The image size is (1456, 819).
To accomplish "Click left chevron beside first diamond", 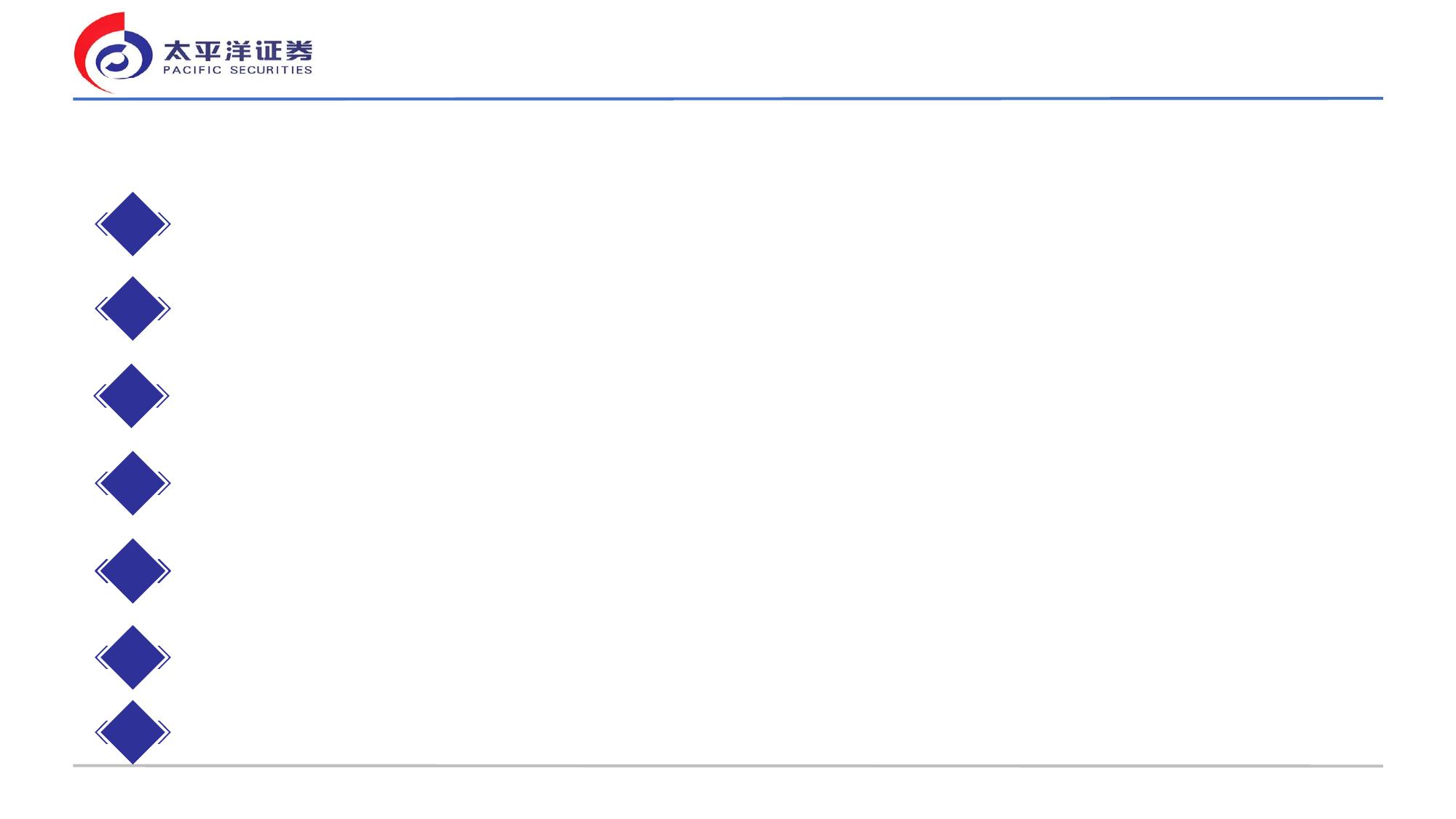I will 98,224.
